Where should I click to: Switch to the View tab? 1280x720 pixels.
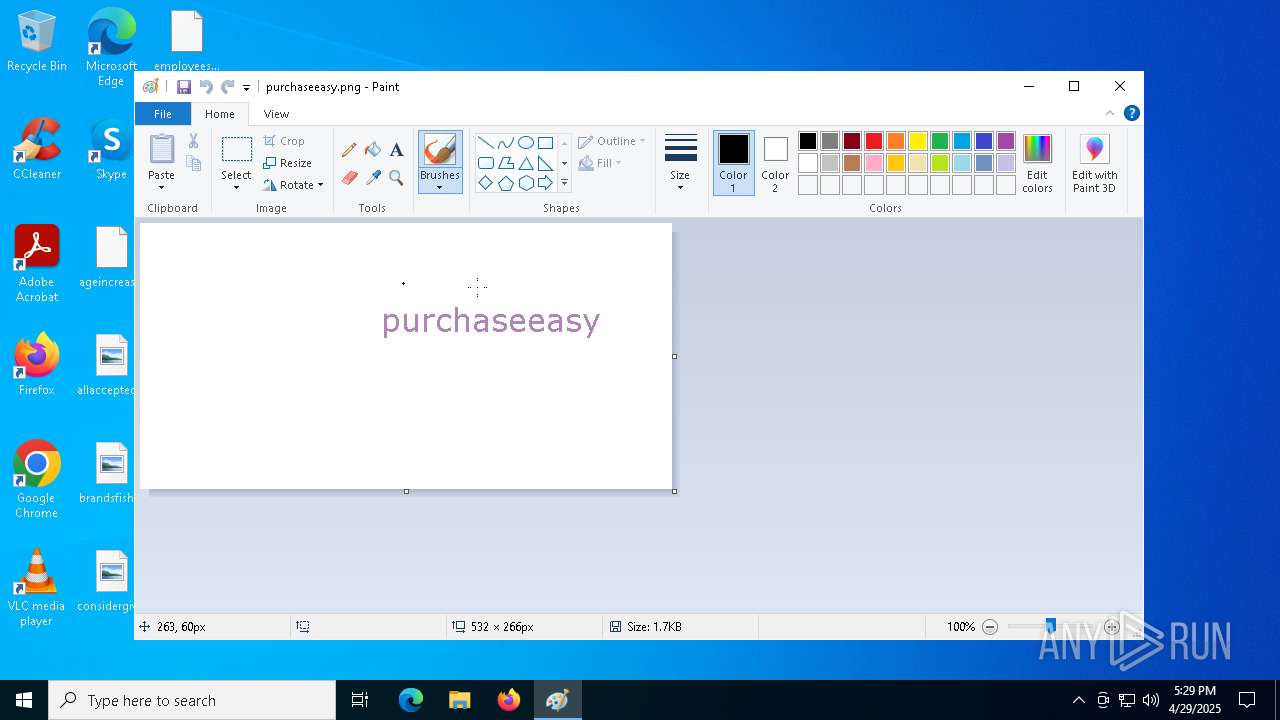276,114
